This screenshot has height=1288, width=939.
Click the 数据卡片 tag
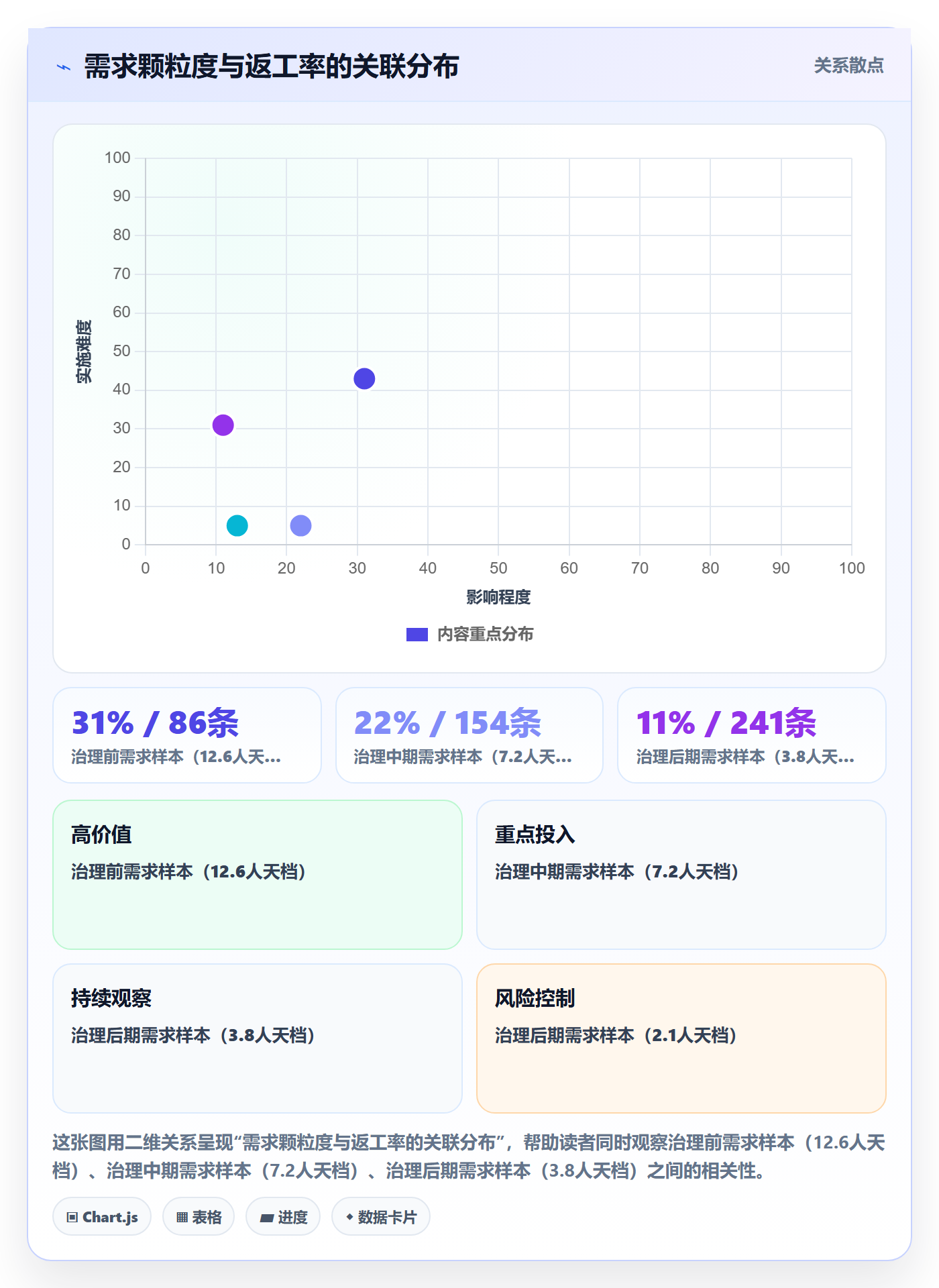pyautogui.click(x=381, y=1217)
